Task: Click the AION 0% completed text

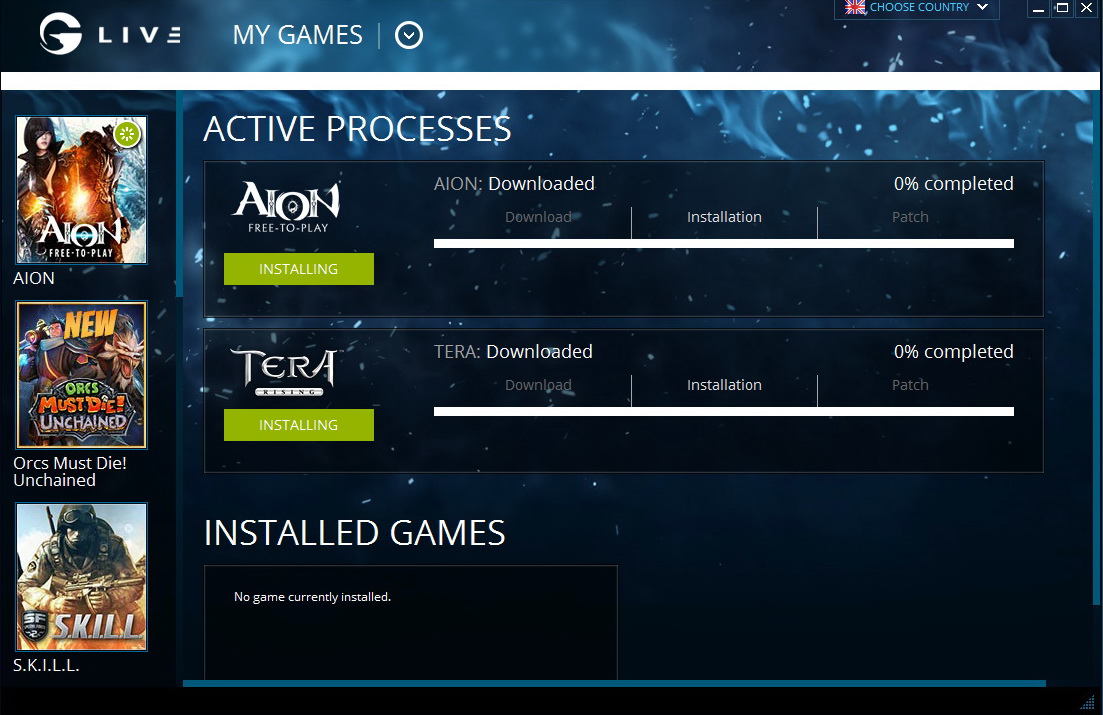Action: [953, 184]
